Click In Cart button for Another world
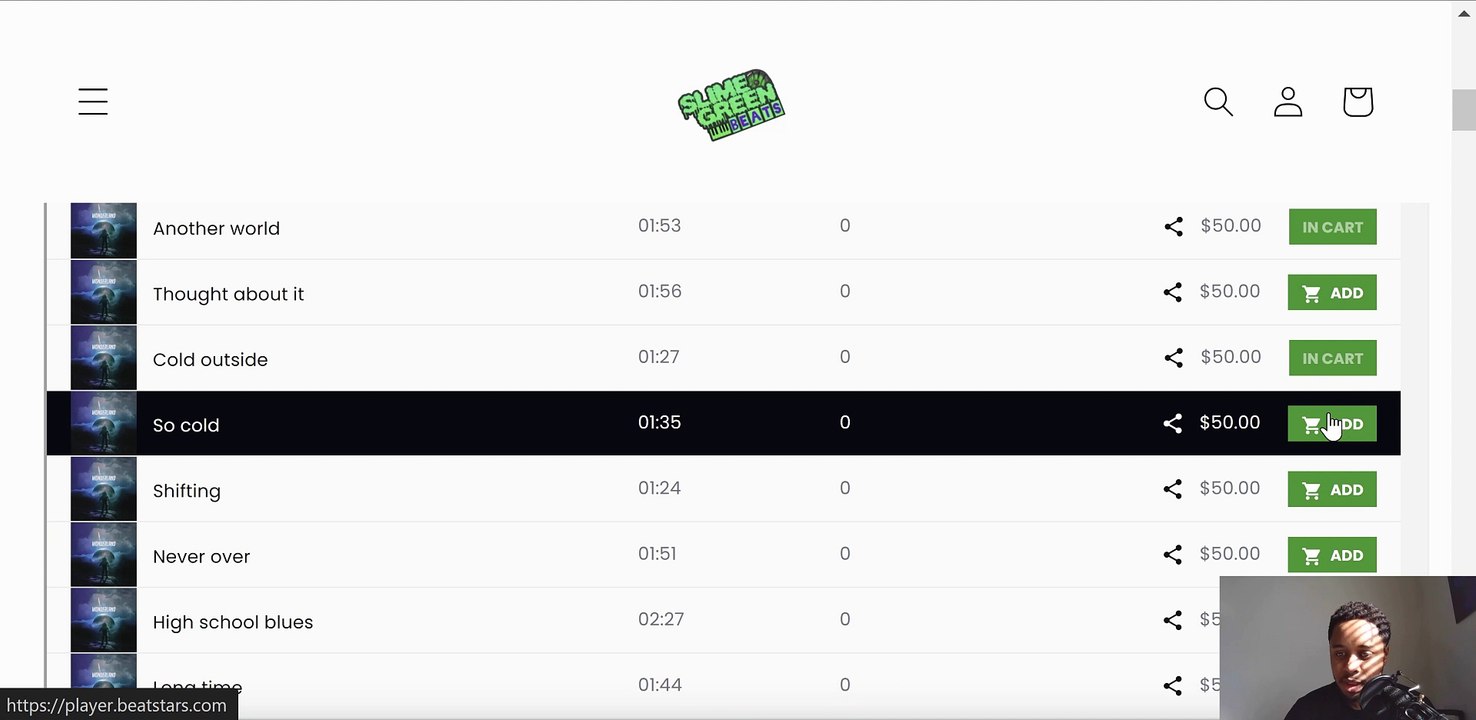This screenshot has width=1476, height=720. point(1333,227)
